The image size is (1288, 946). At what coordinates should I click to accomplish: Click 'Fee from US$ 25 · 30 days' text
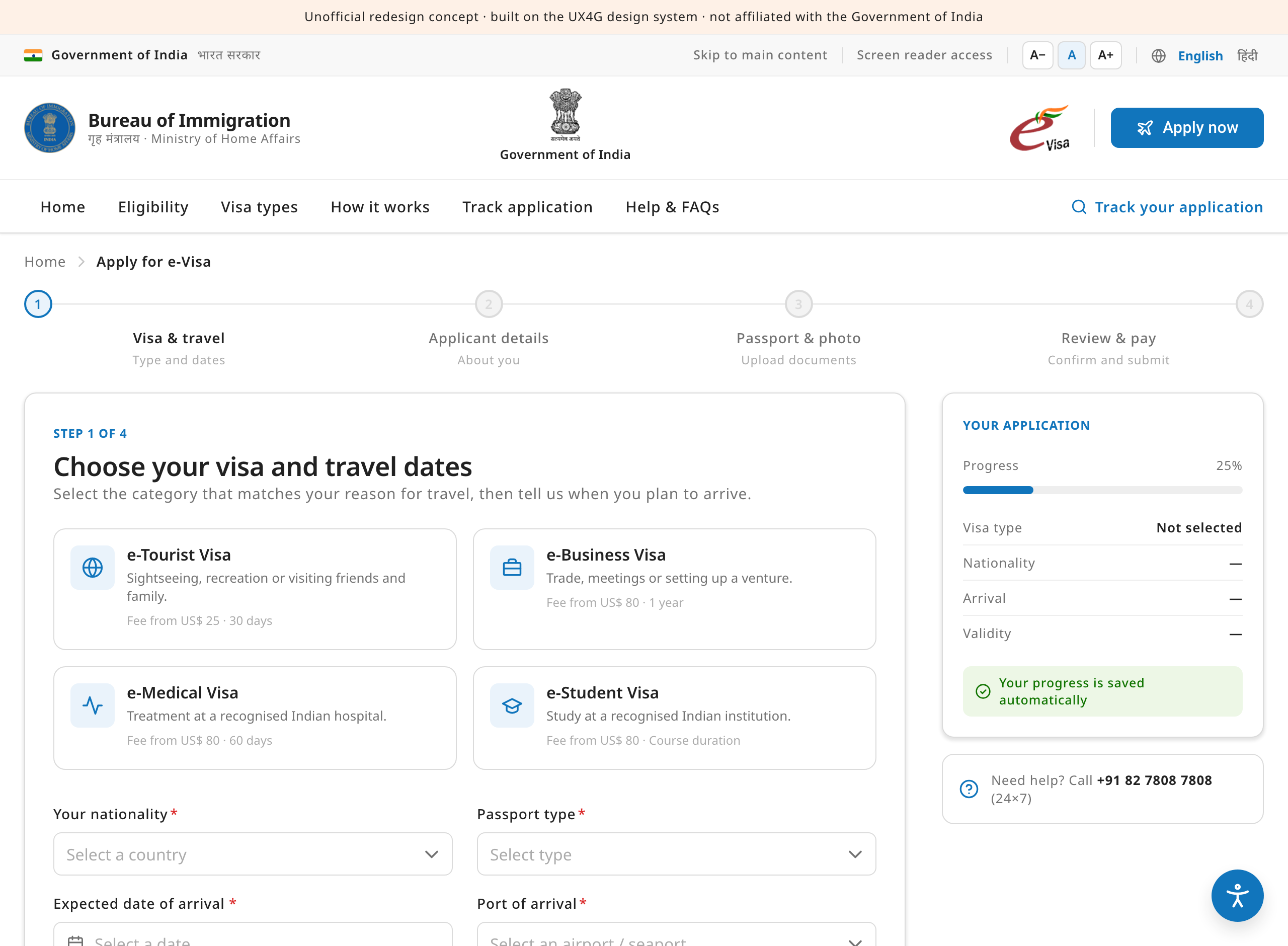[199, 621]
